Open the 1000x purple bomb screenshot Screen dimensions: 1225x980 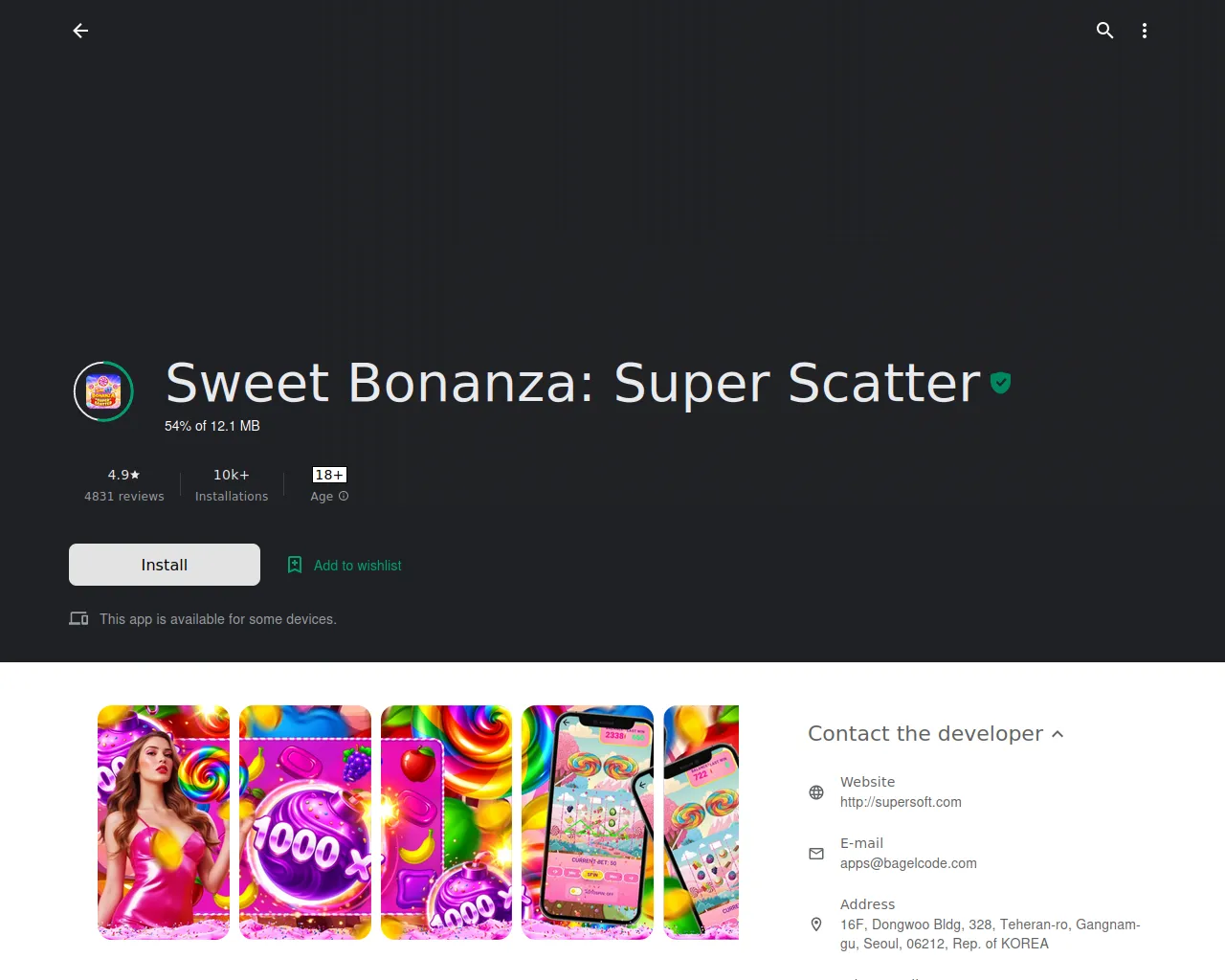click(305, 823)
